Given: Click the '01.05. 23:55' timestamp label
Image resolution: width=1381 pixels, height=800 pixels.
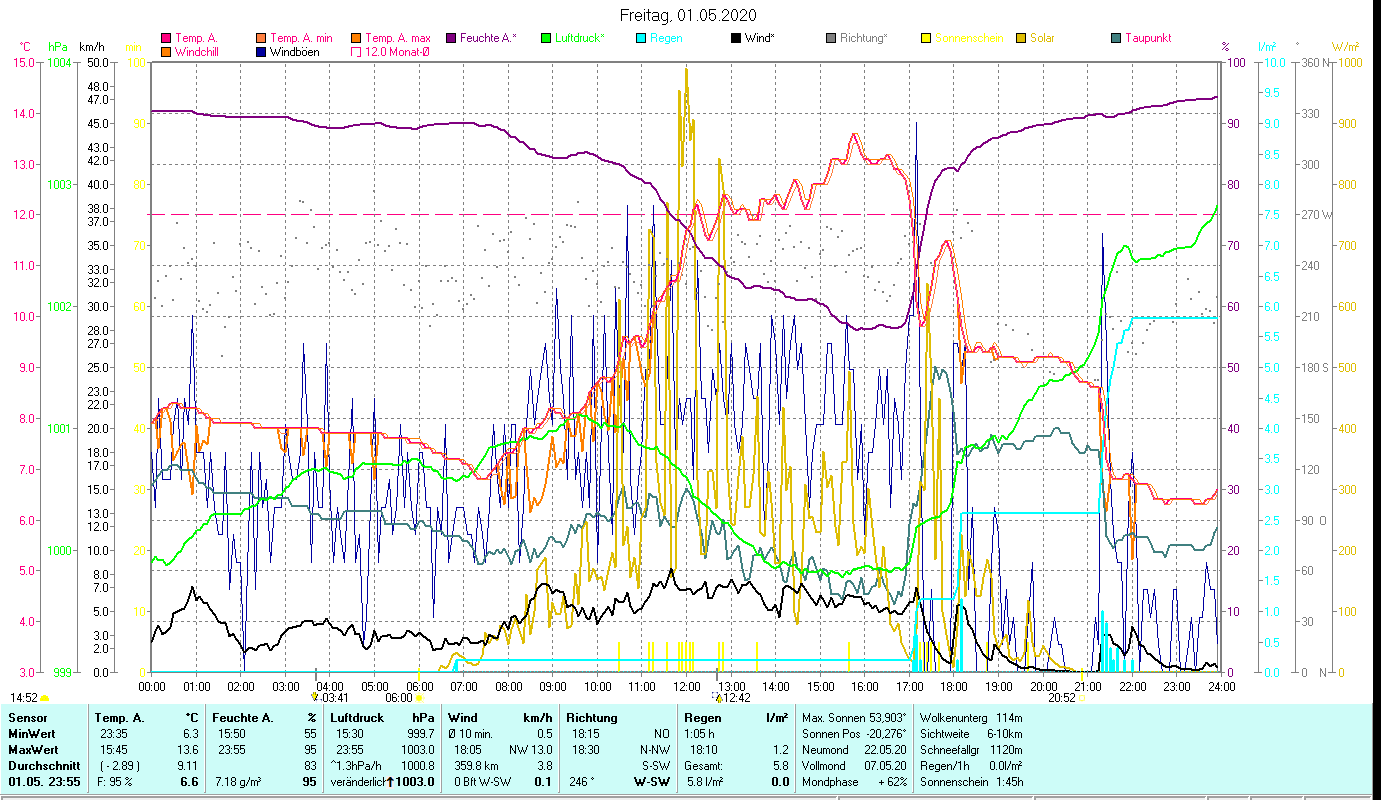Looking at the screenshot, I should tap(43, 781).
